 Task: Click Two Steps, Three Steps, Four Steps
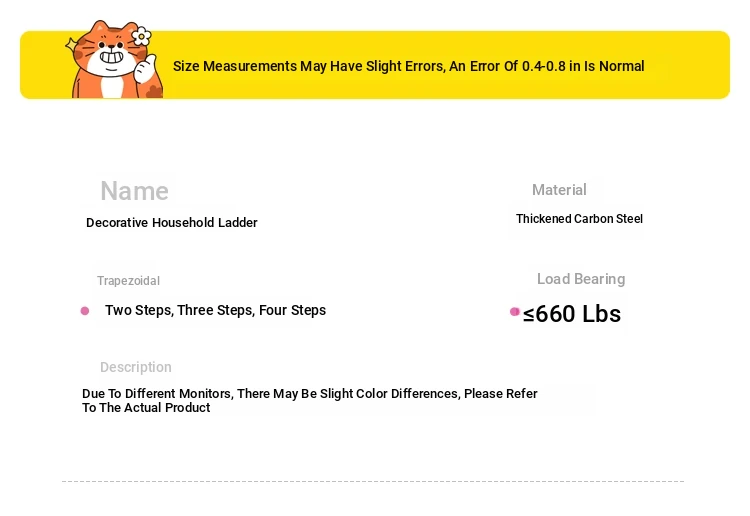pos(216,310)
